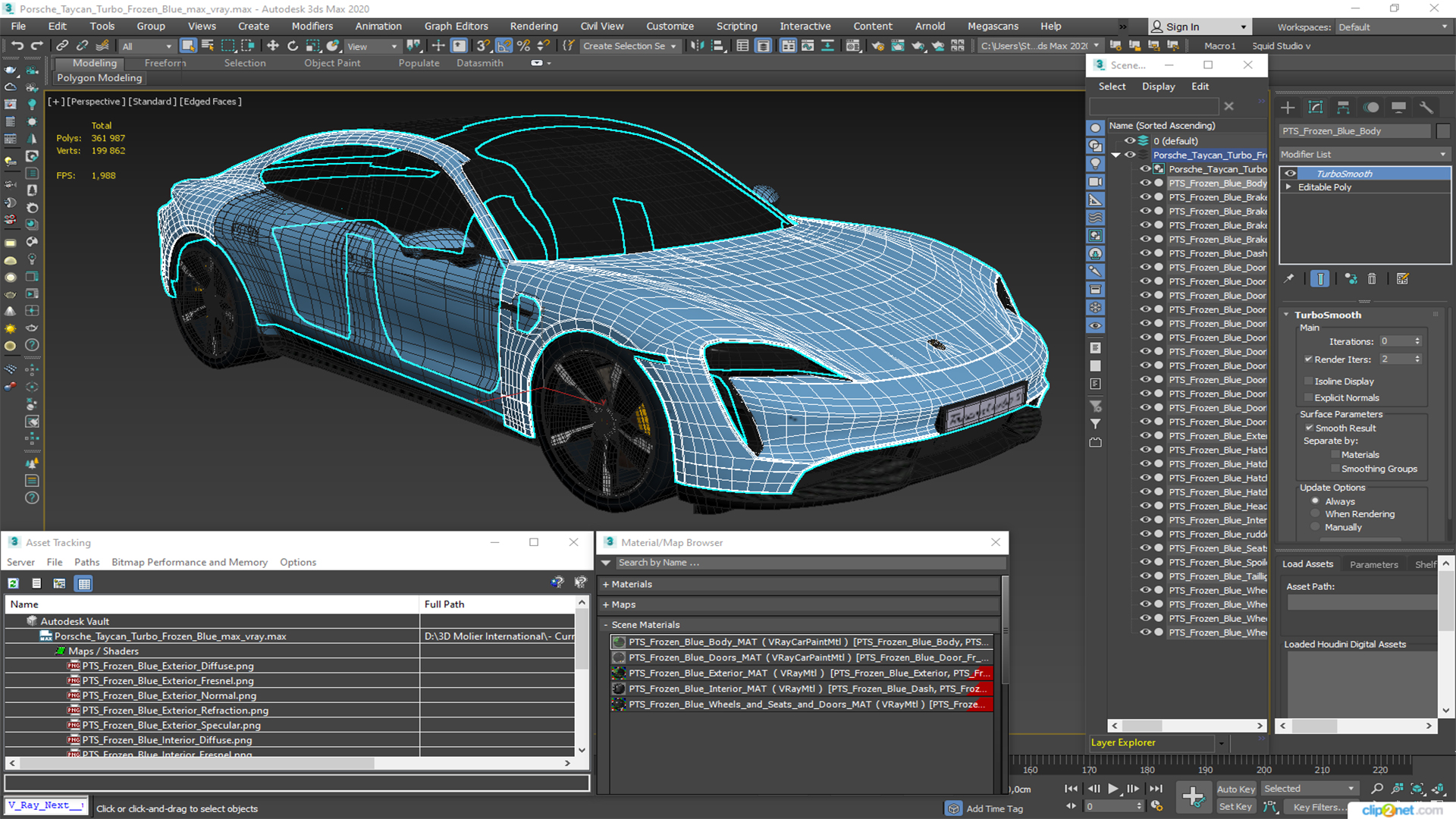Select When Rendering update option

(1315, 513)
